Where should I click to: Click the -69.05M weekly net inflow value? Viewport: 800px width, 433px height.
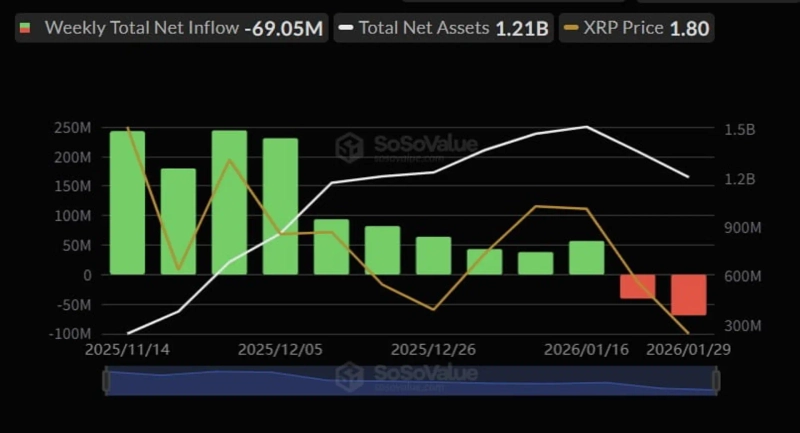[x=284, y=28]
